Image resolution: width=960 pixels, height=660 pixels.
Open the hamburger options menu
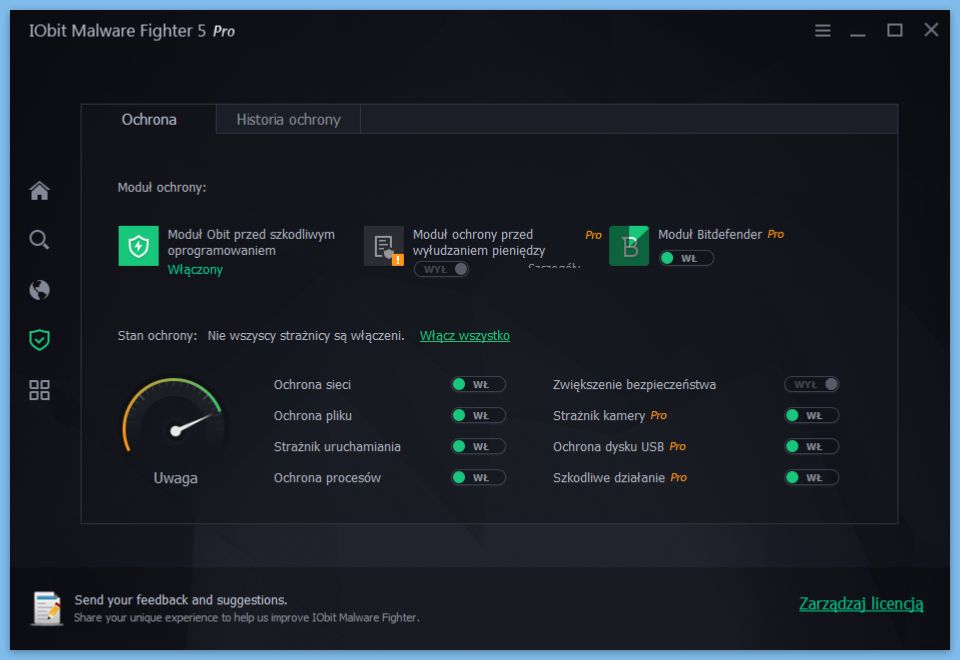click(x=823, y=30)
